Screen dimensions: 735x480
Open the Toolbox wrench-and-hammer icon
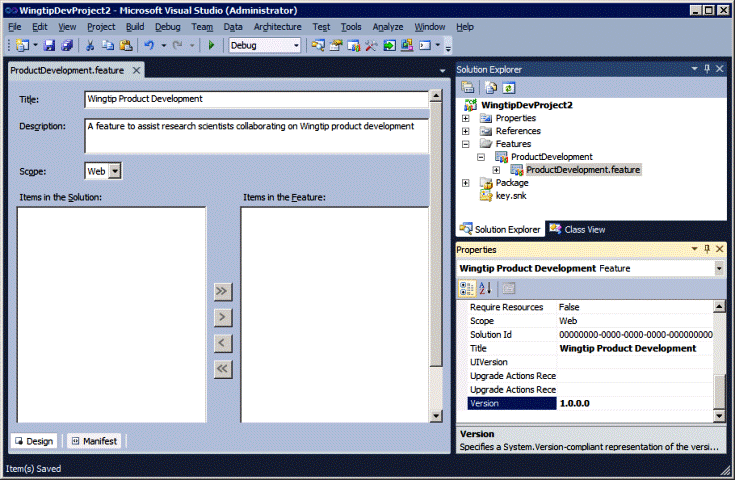[371, 45]
